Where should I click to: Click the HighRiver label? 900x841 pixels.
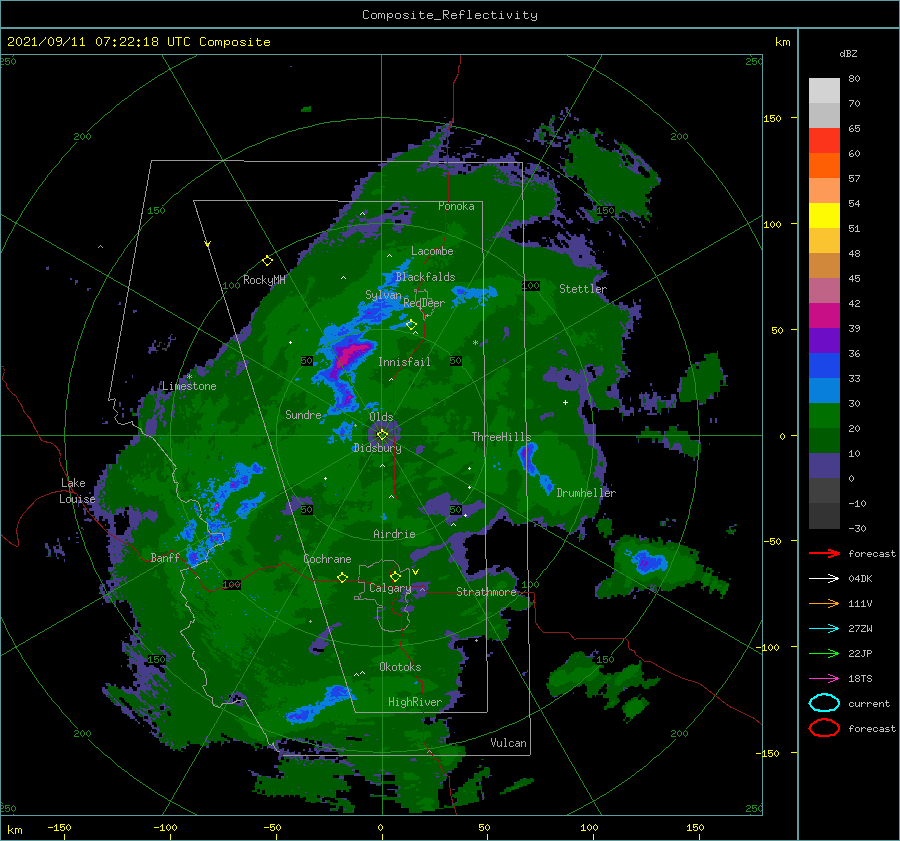coord(414,702)
